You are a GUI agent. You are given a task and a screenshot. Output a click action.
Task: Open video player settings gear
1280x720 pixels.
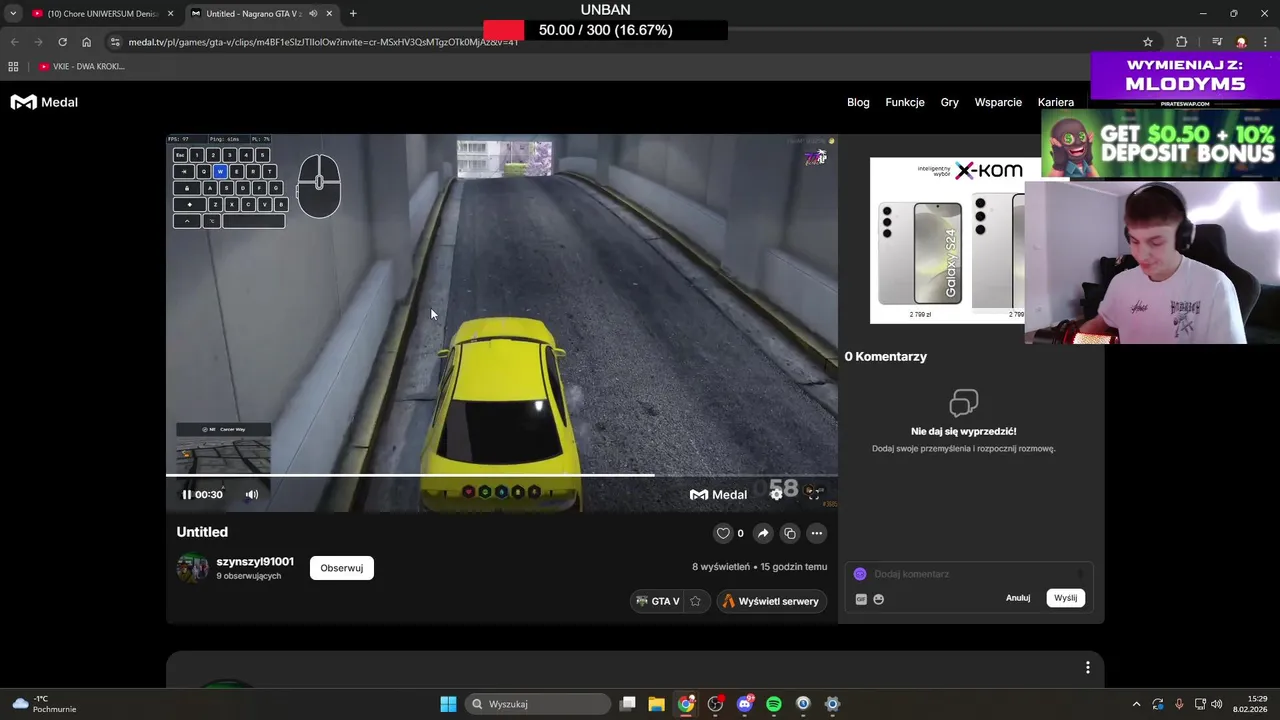pos(776,494)
